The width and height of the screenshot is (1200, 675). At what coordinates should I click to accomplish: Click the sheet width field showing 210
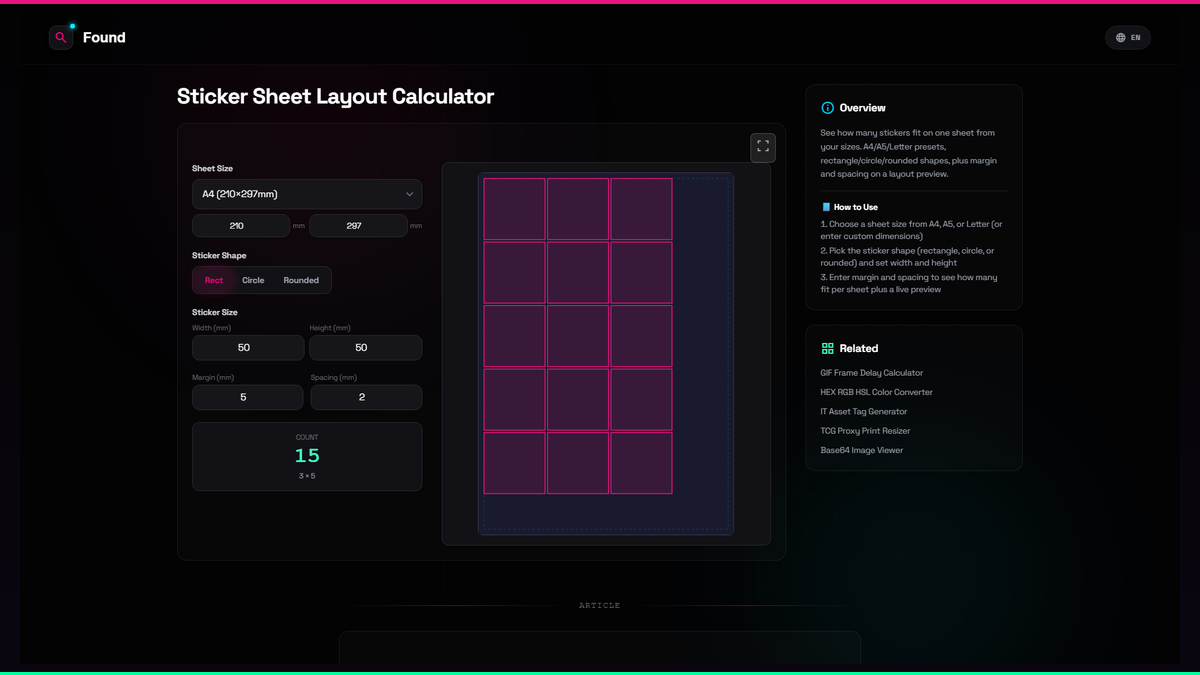(241, 226)
